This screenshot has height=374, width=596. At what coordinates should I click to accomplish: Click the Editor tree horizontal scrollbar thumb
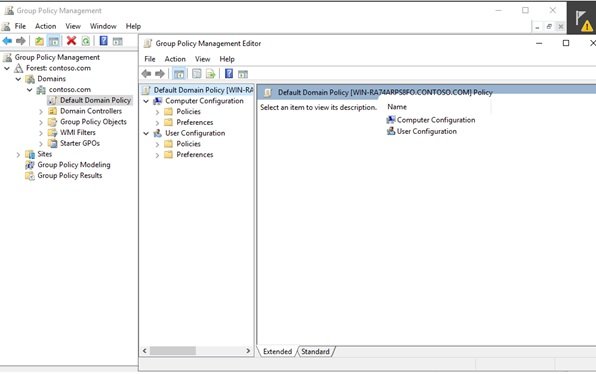click(173, 351)
